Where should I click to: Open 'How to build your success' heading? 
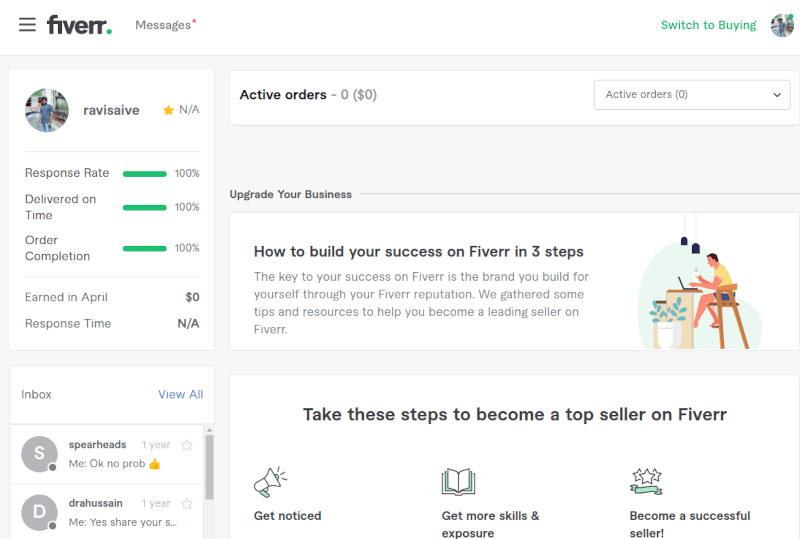pyautogui.click(x=418, y=252)
